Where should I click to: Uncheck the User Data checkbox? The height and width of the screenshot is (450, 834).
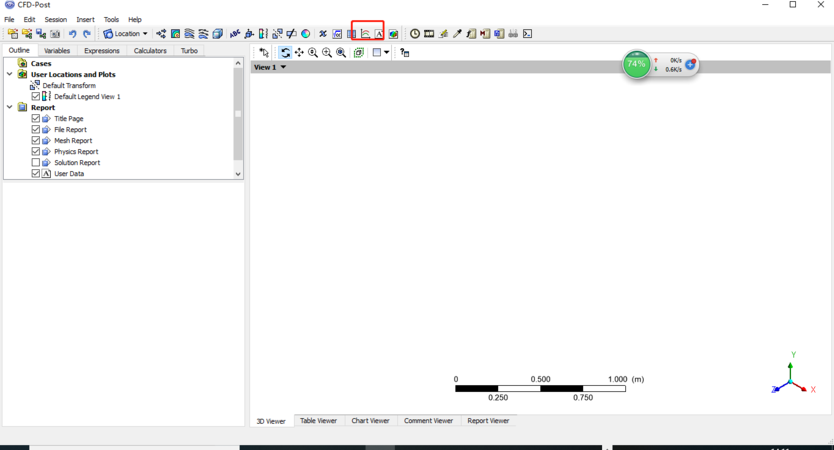36,173
